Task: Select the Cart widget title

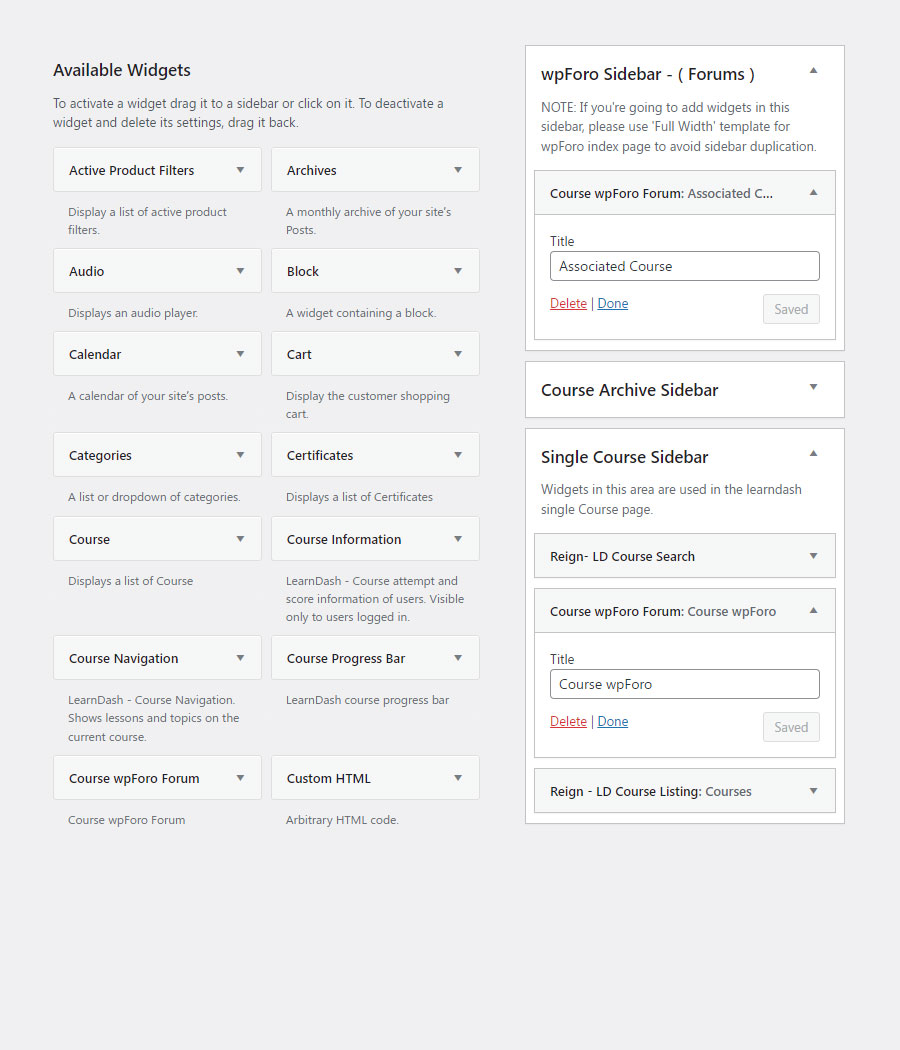Action: (299, 354)
